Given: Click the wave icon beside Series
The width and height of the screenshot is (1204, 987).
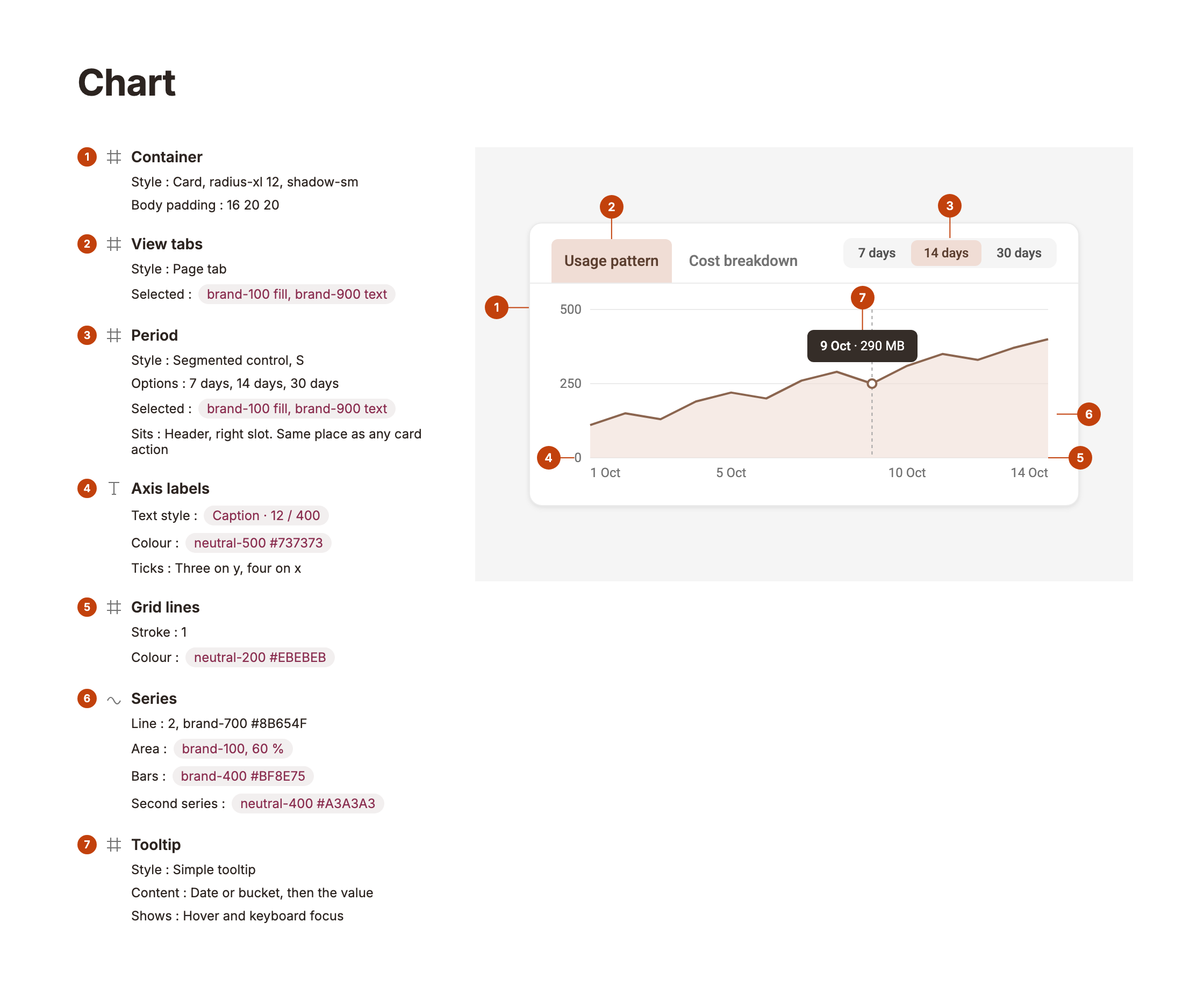Looking at the screenshot, I should (x=114, y=700).
